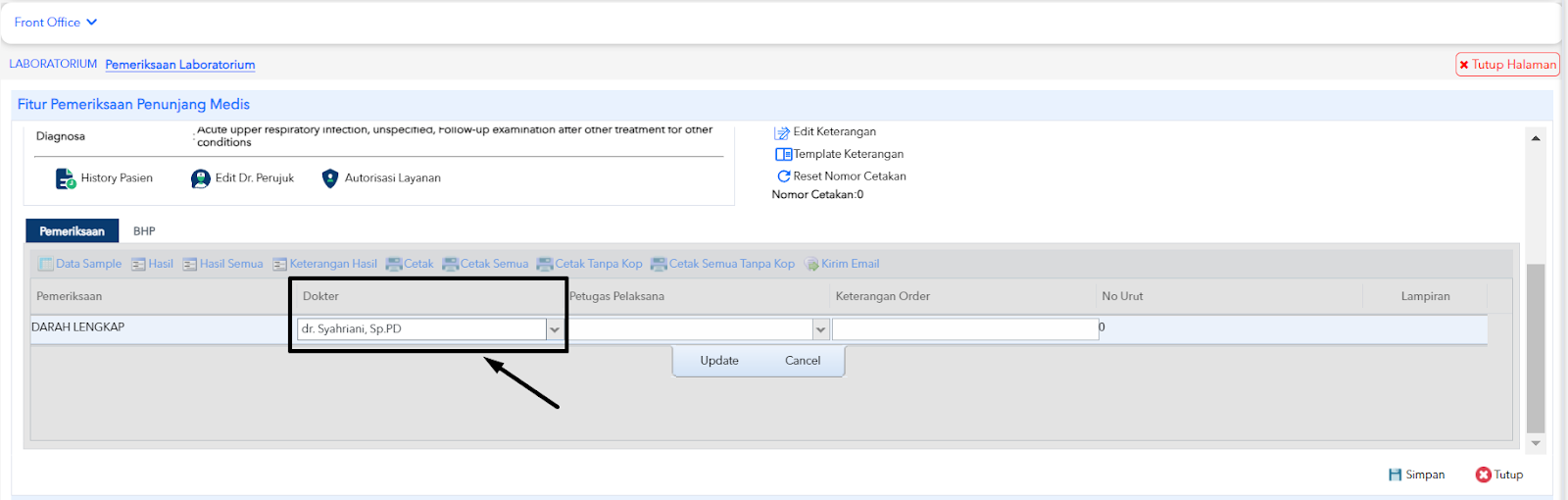This screenshot has width=1568, height=500.
Task: Click the Petugas Pelaksana column header
Action: pos(616,296)
